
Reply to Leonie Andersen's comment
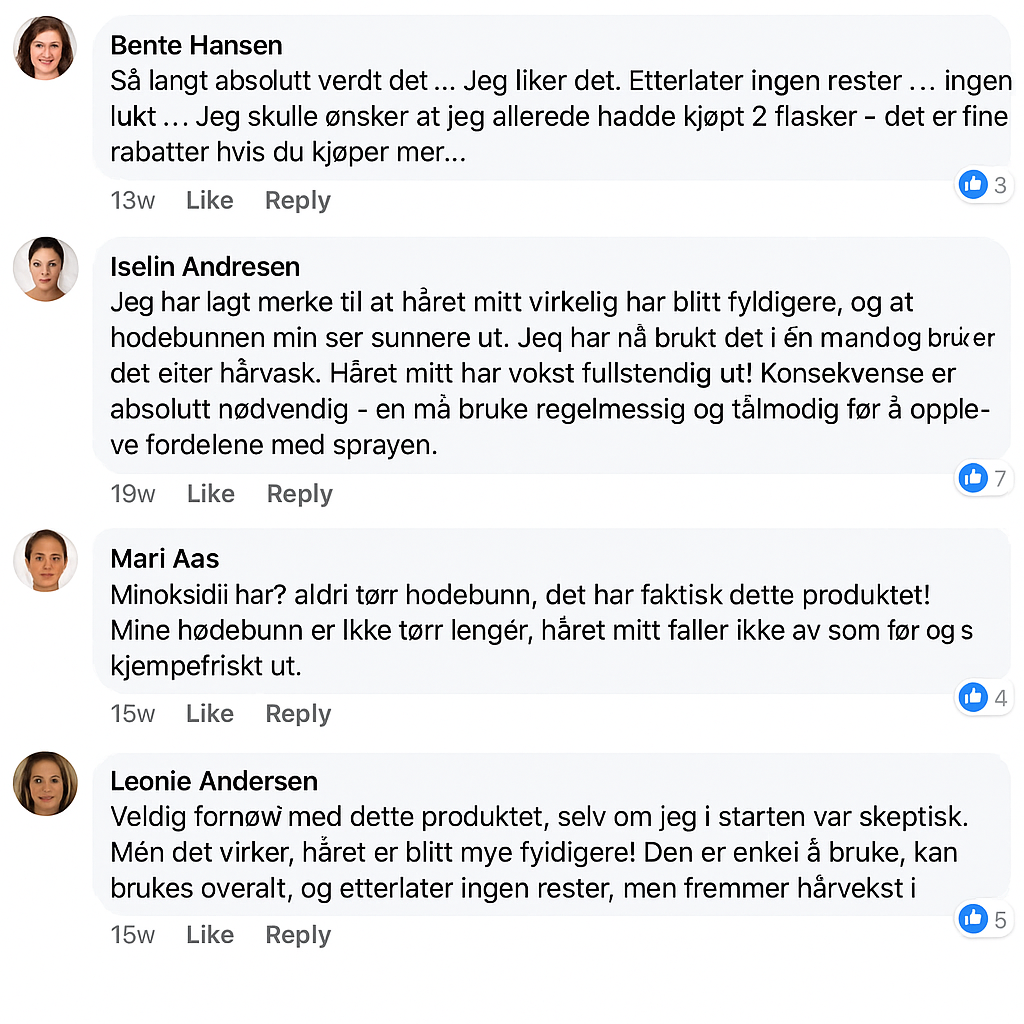297,935
